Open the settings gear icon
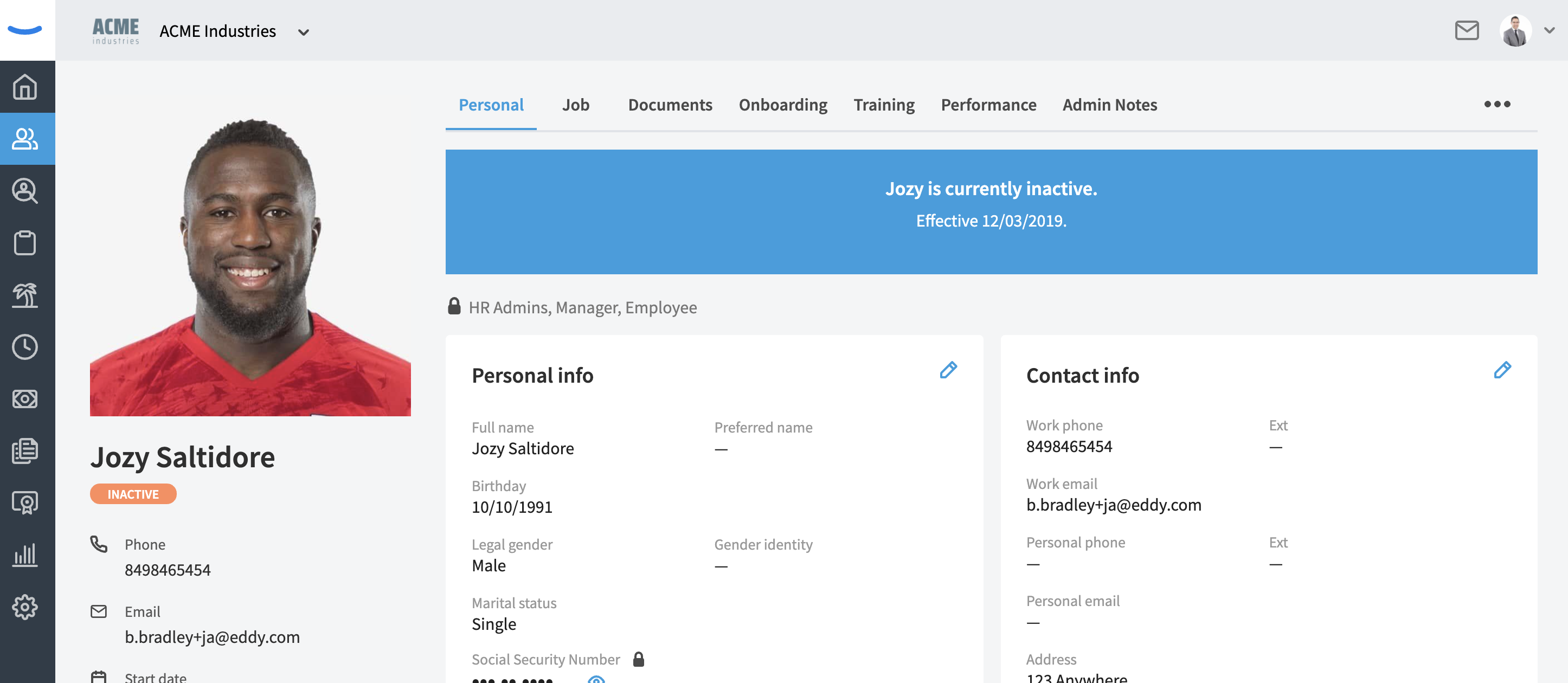The height and width of the screenshot is (683, 1568). coord(25,607)
